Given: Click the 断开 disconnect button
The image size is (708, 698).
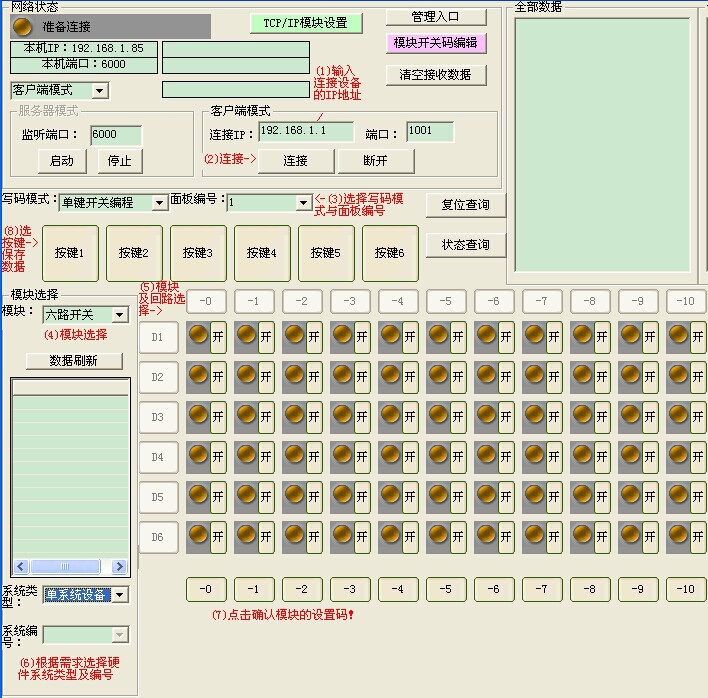Looking at the screenshot, I should click(376, 161).
